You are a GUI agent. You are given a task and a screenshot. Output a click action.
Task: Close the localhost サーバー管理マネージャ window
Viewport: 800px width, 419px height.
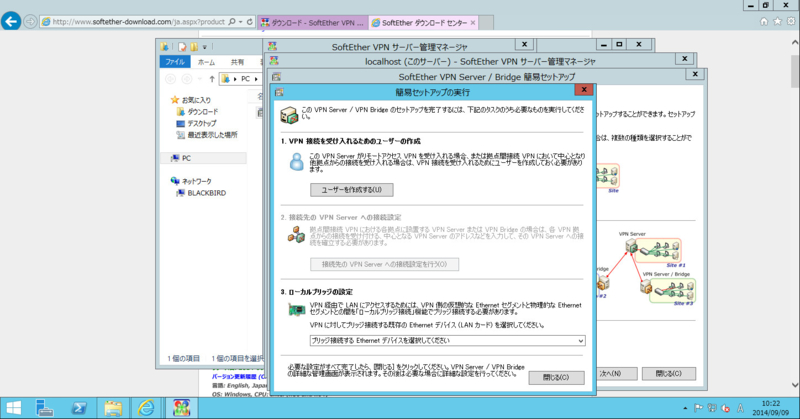[684, 59]
